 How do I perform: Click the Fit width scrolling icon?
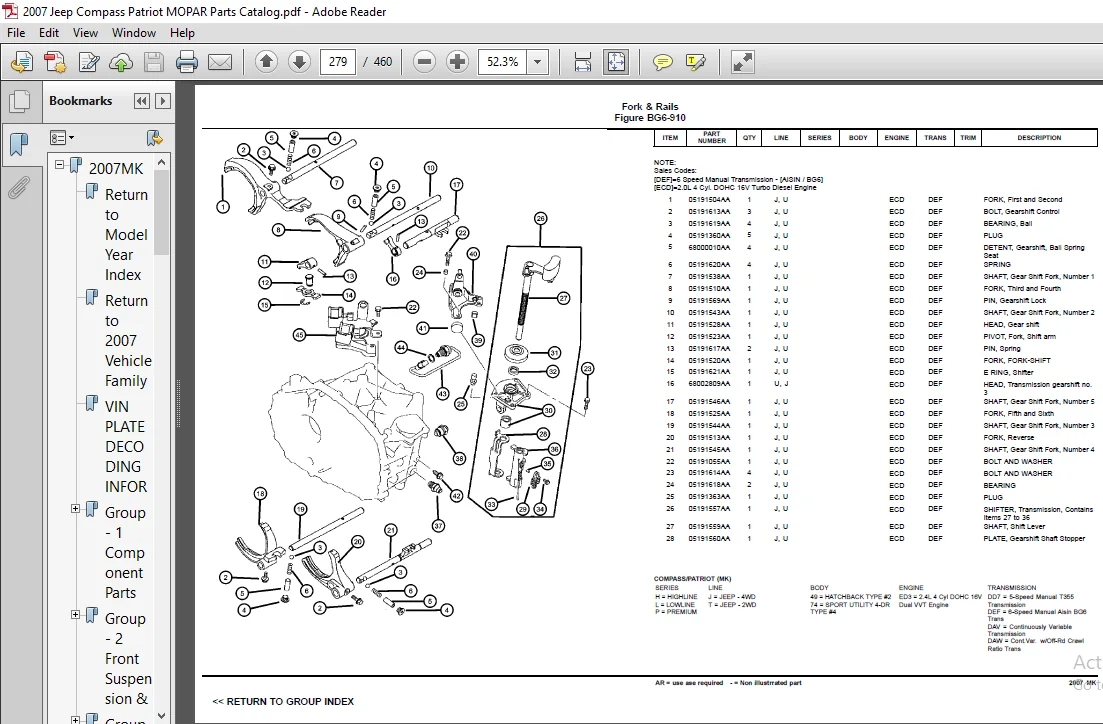point(582,62)
